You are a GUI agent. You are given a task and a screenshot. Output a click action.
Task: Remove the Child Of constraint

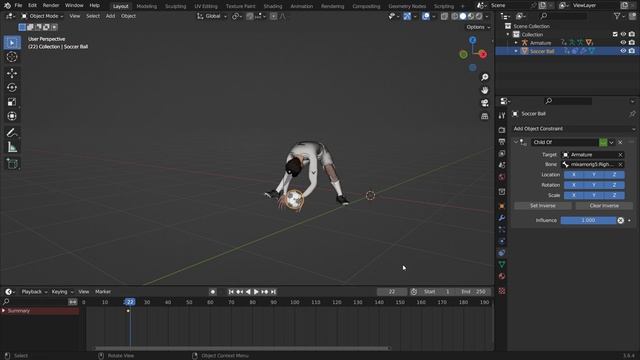620,142
